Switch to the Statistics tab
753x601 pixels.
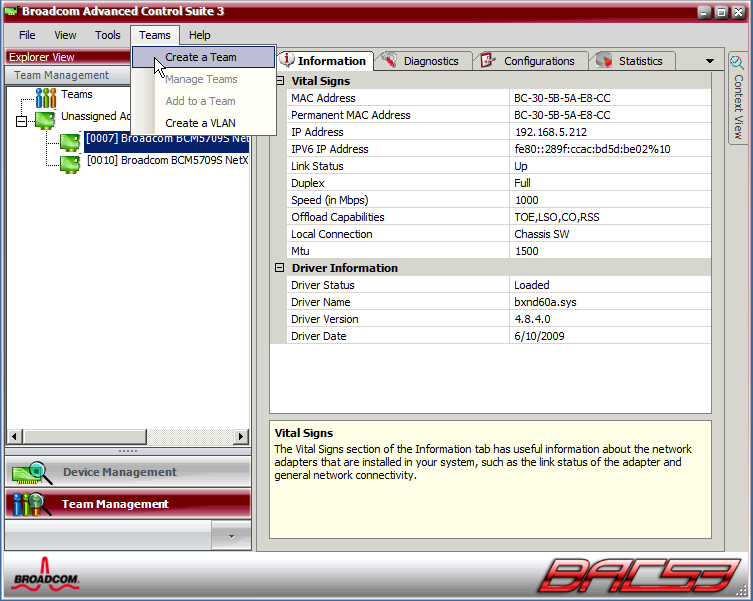632,61
